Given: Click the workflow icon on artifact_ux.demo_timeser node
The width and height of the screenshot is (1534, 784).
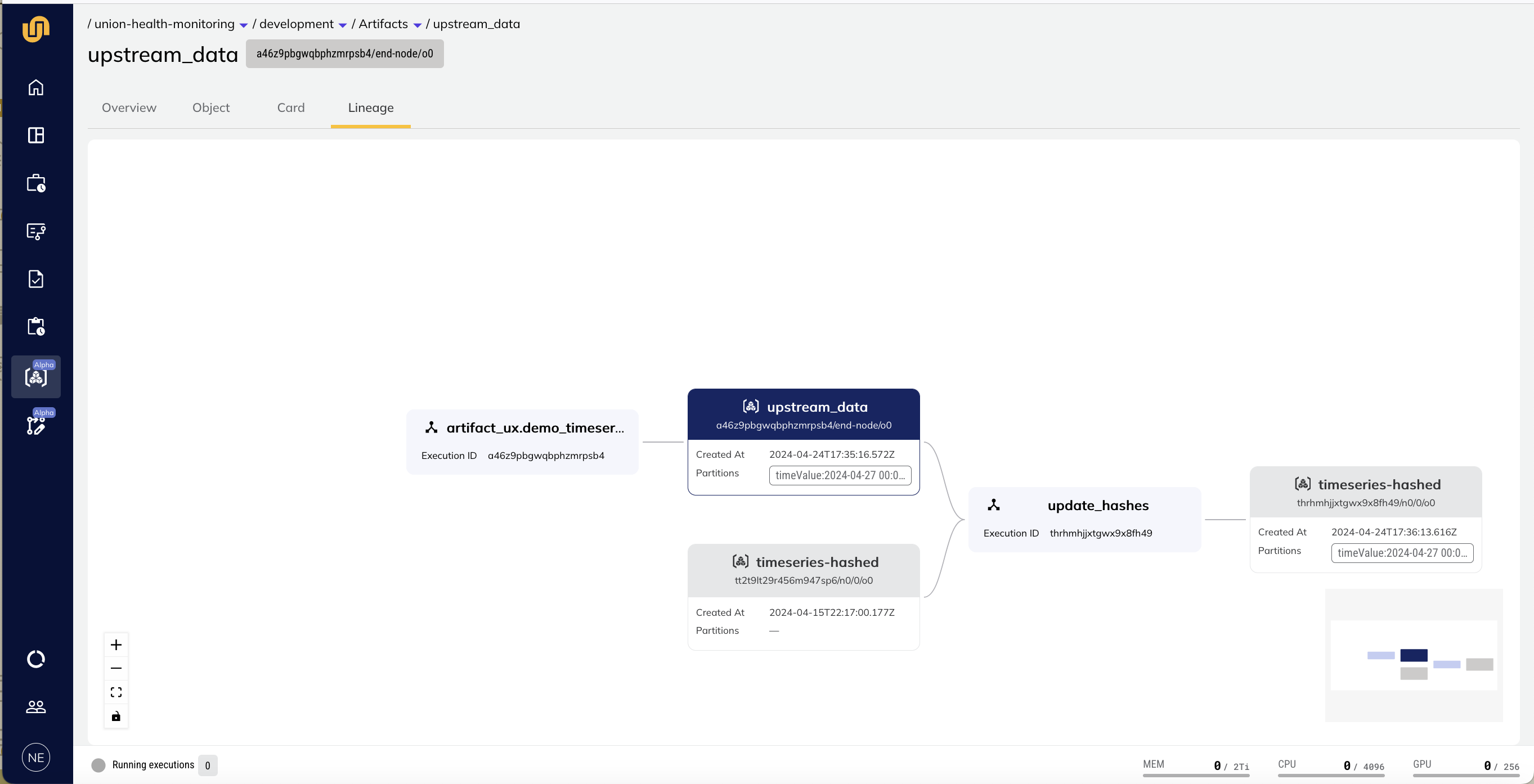Looking at the screenshot, I should click(432, 427).
